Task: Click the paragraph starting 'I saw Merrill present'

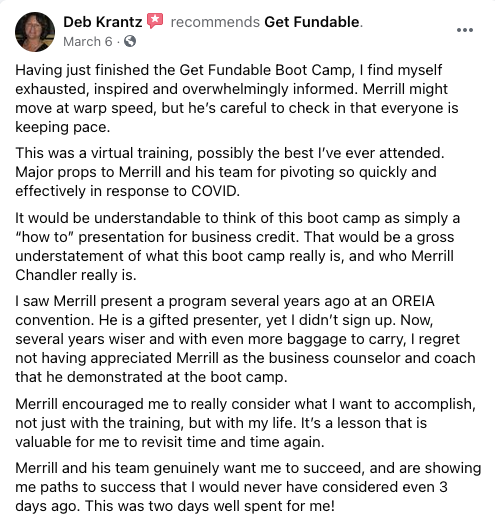Action: click(x=245, y=339)
